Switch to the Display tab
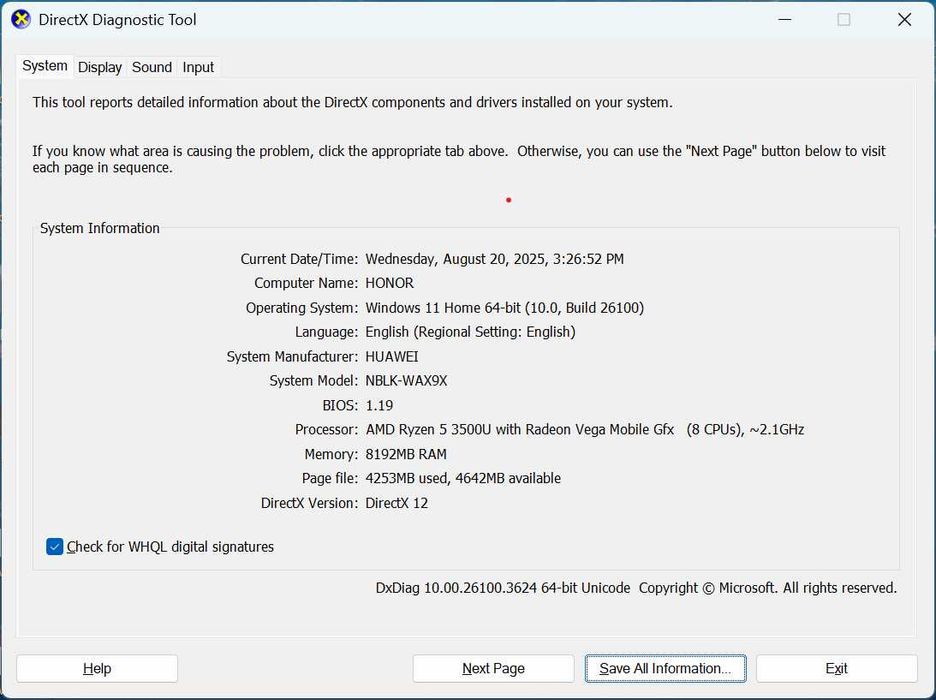The image size is (936, 700). click(x=100, y=67)
